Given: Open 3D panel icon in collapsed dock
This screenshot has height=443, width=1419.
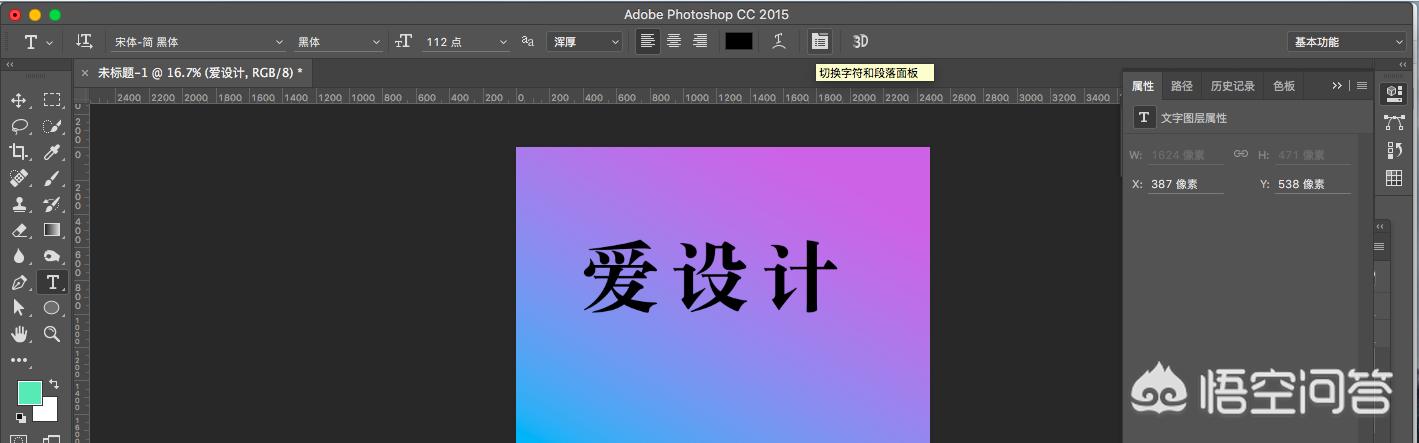Looking at the screenshot, I should click(x=1394, y=93).
